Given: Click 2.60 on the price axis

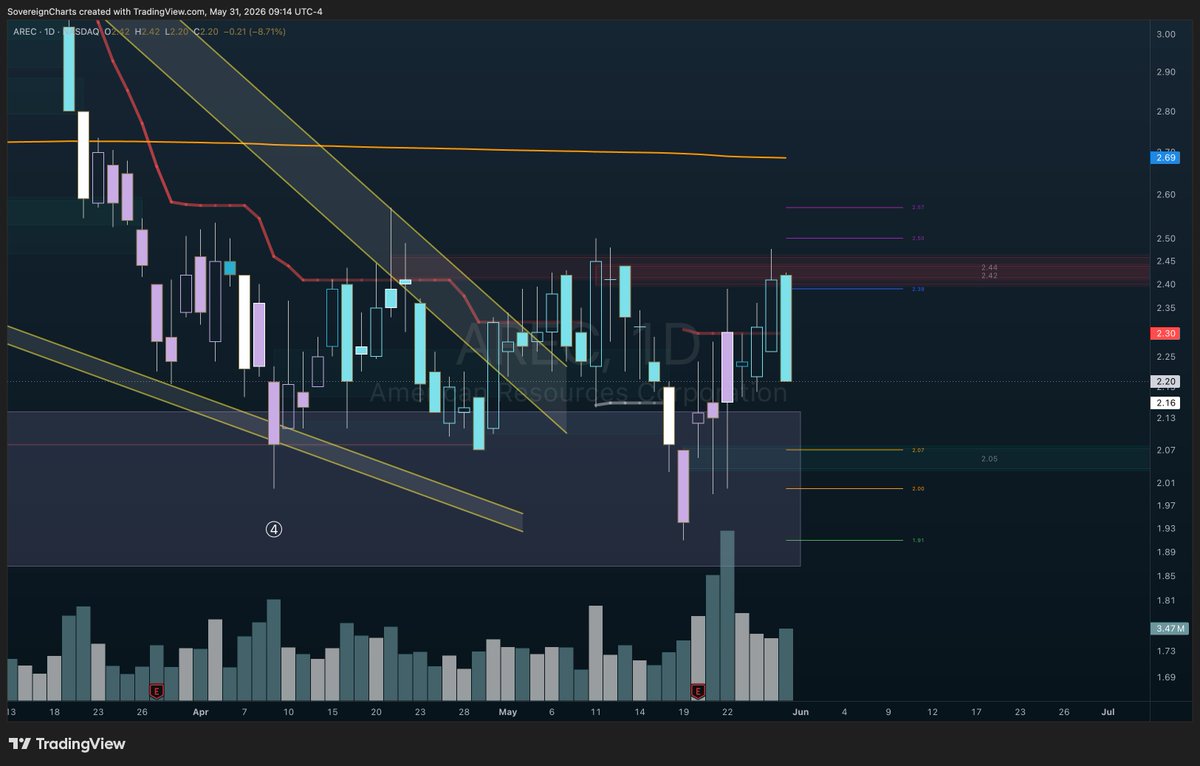Looking at the screenshot, I should pyautogui.click(x=1166, y=195).
